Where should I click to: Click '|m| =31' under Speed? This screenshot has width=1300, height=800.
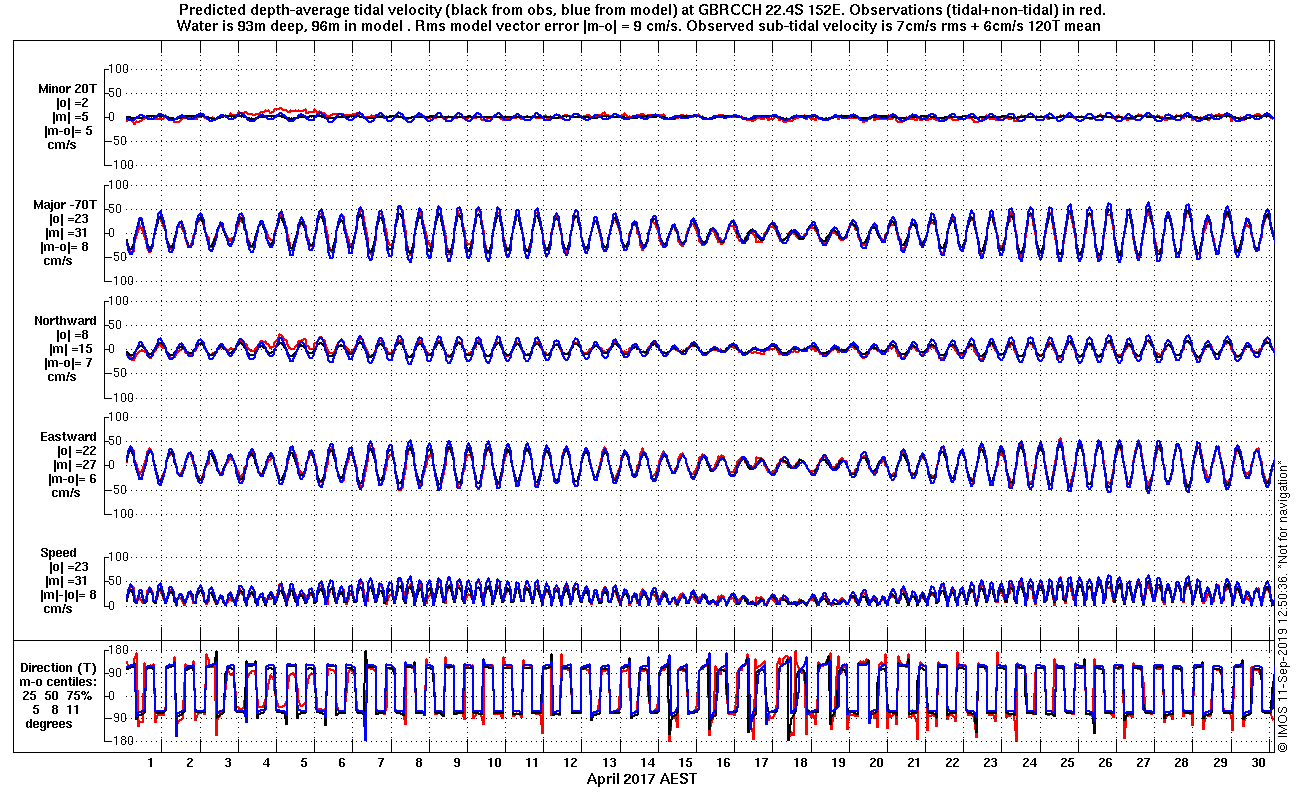(x=68, y=581)
